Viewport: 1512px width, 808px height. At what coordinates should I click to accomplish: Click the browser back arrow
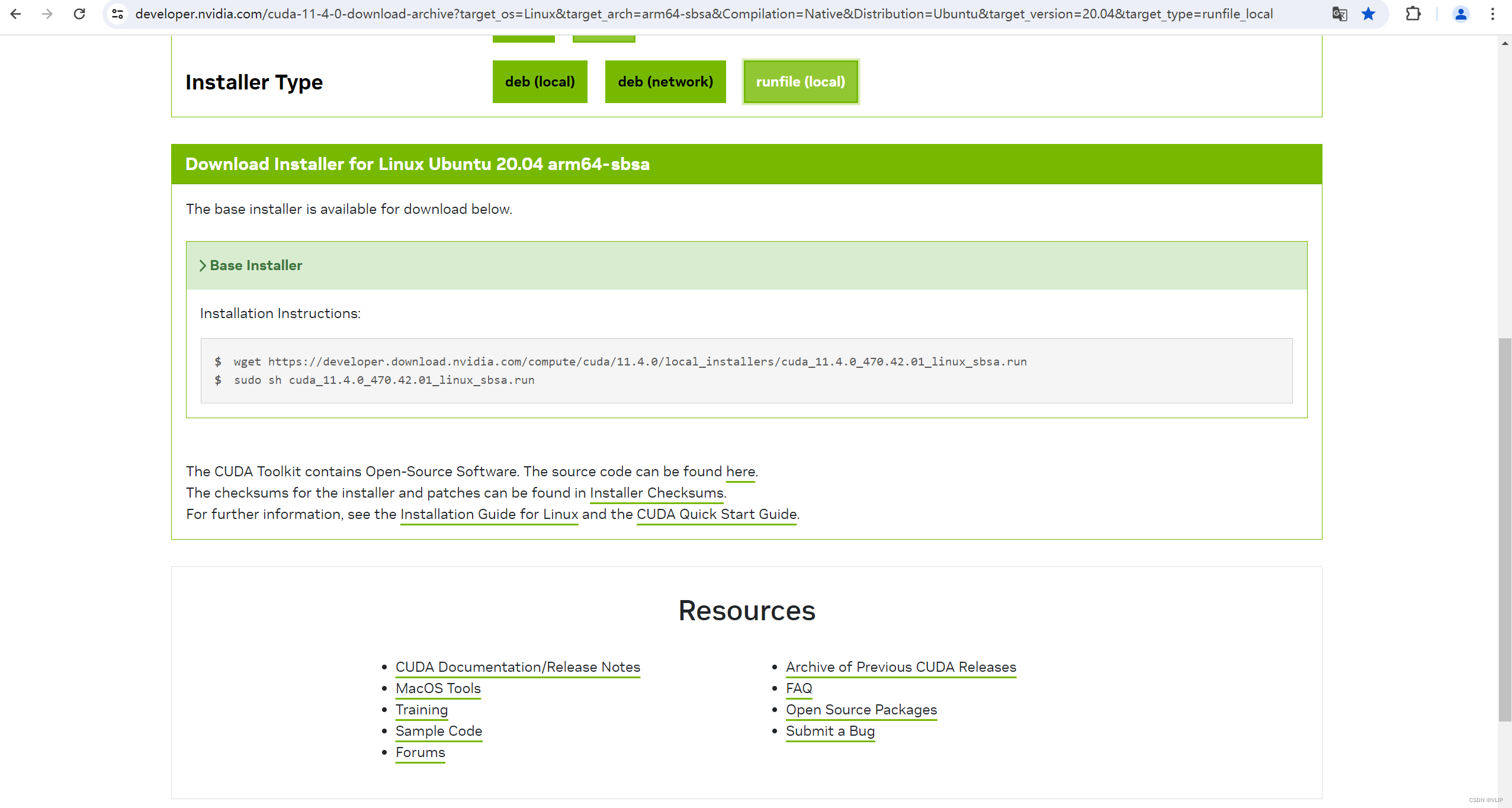[x=16, y=14]
